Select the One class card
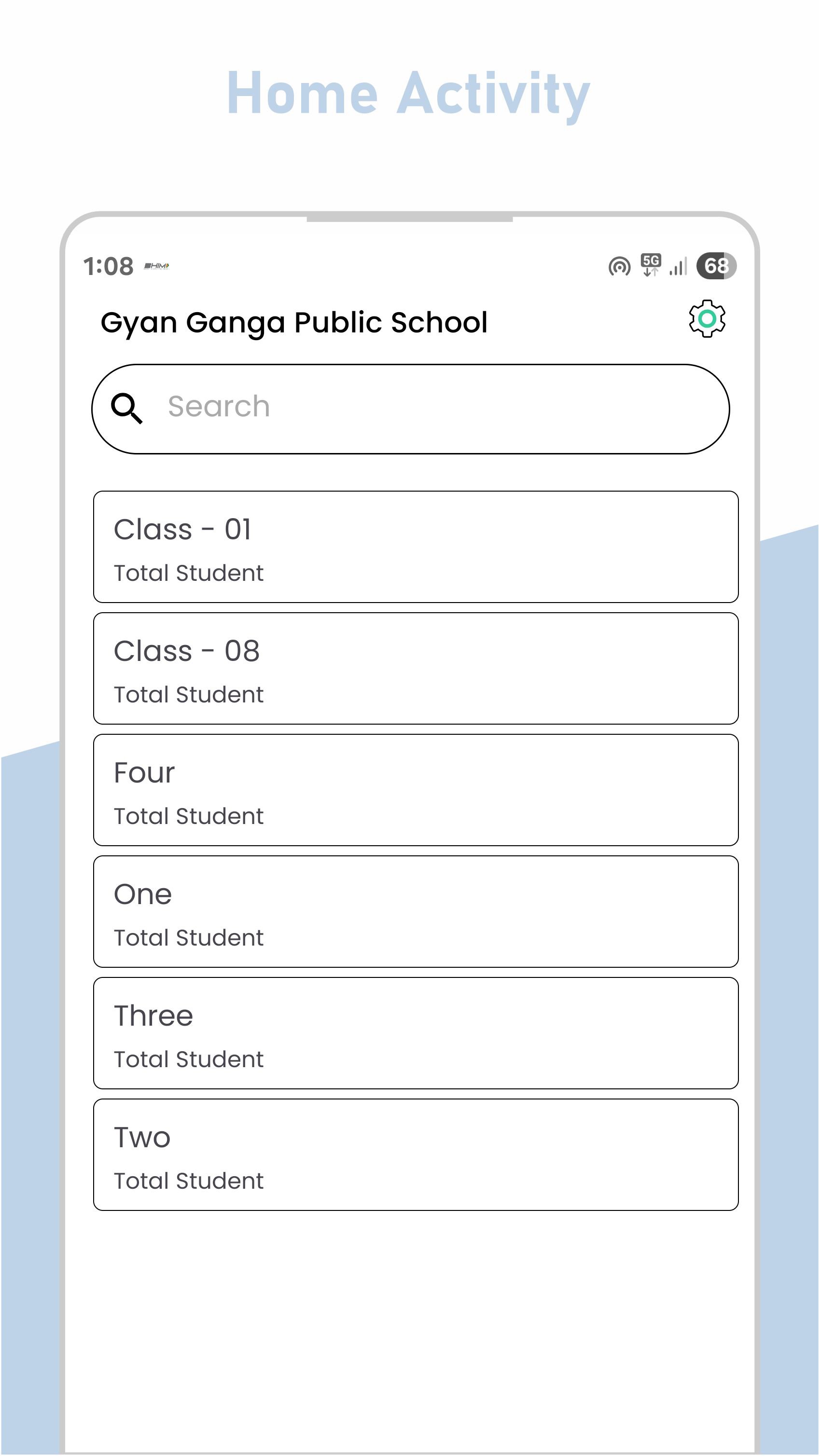This screenshot has height=1456, width=820. pos(416,911)
